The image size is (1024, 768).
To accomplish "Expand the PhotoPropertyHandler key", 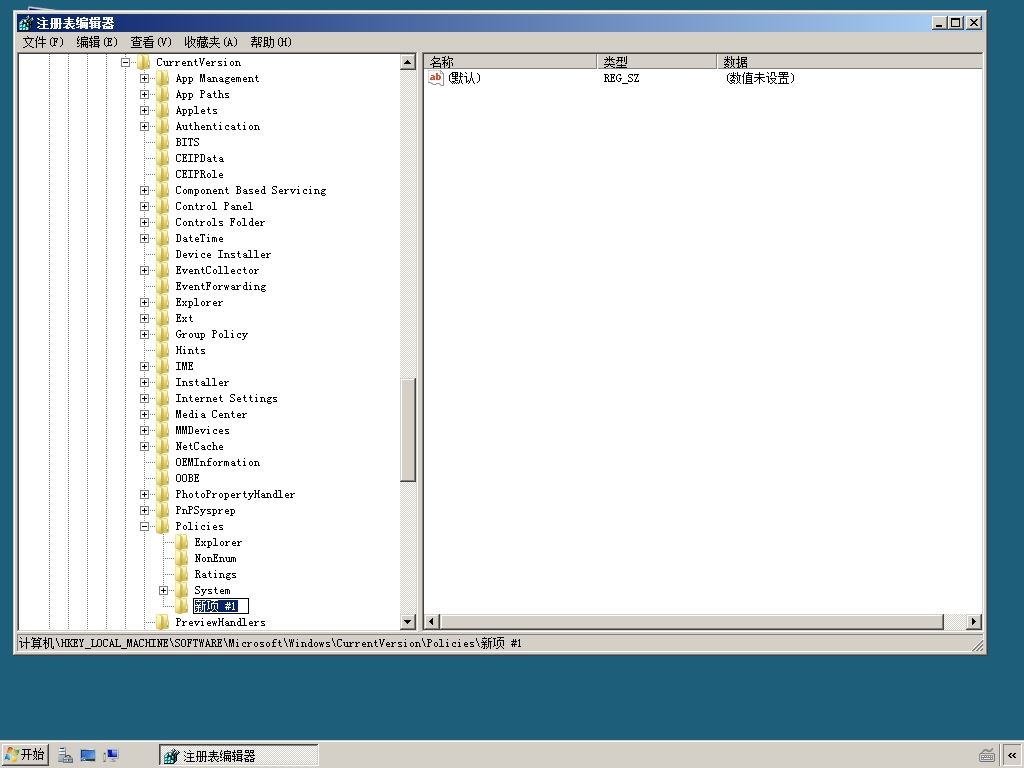I will coord(144,494).
